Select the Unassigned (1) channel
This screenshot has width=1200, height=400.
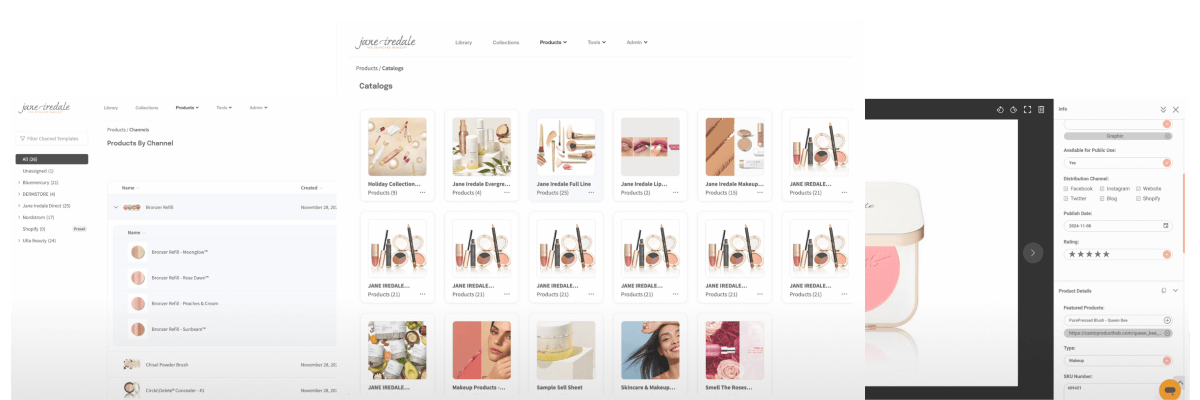[38, 171]
